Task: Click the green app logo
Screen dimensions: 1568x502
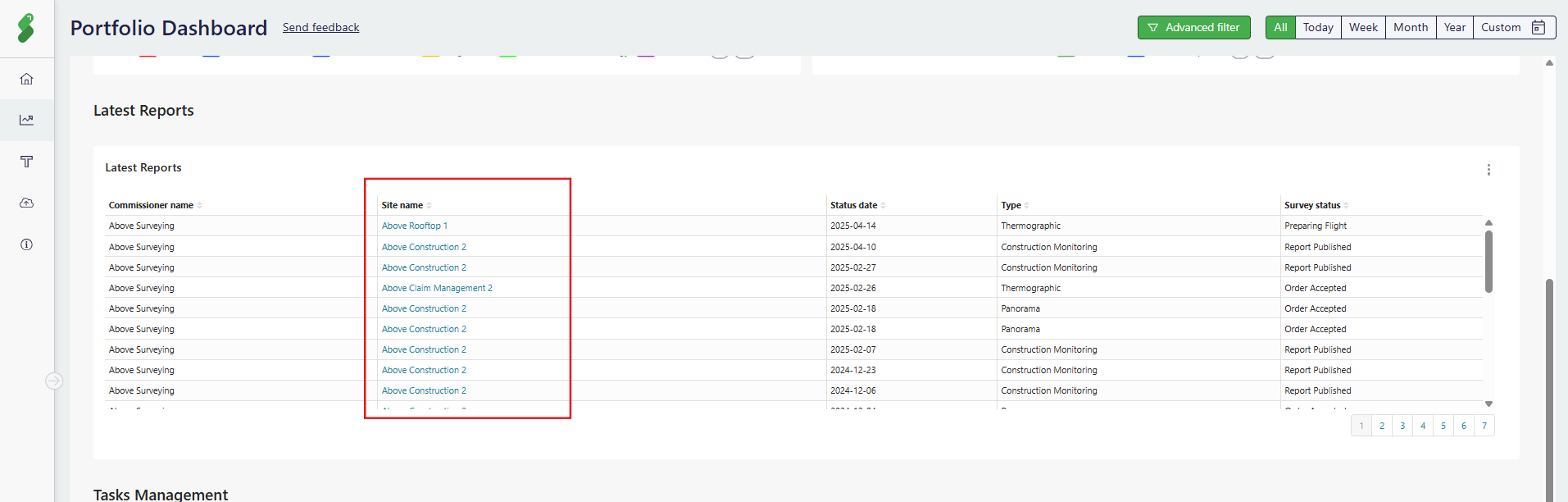Action: click(26, 28)
